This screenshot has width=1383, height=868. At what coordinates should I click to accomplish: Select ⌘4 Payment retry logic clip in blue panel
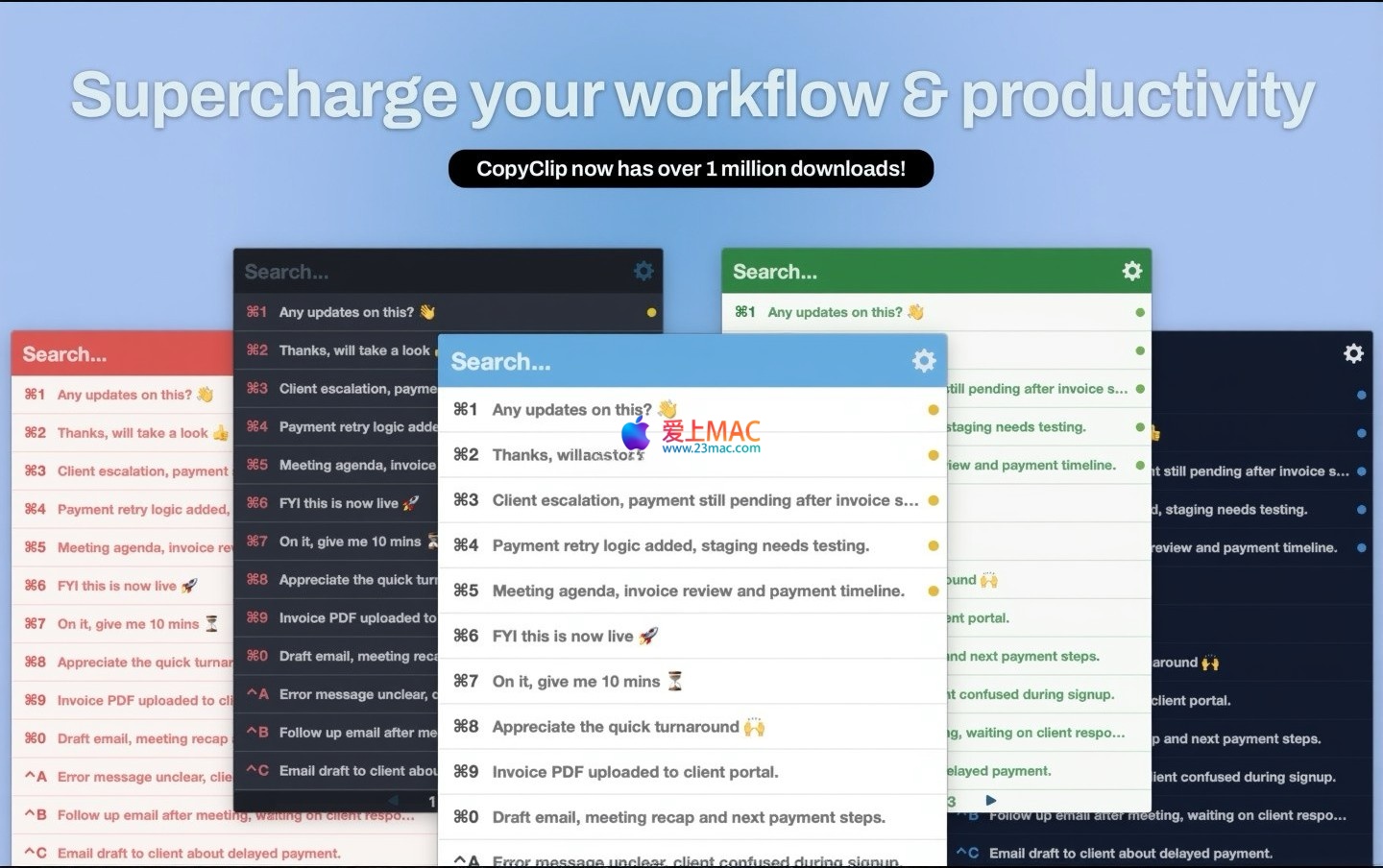[680, 545]
